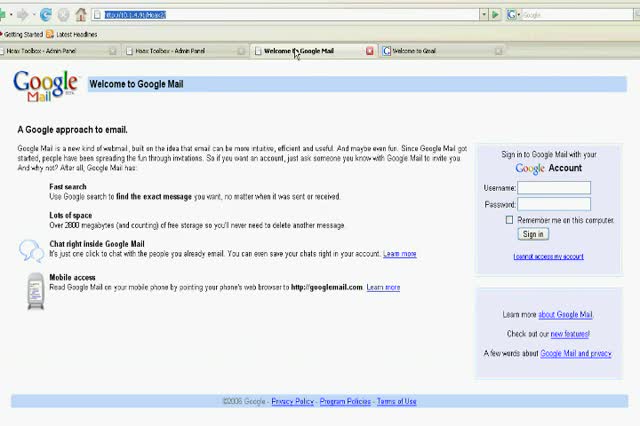This screenshot has width=640, height=426.
Task: Reload the page with the blue refresh icon
Action: 45,15
